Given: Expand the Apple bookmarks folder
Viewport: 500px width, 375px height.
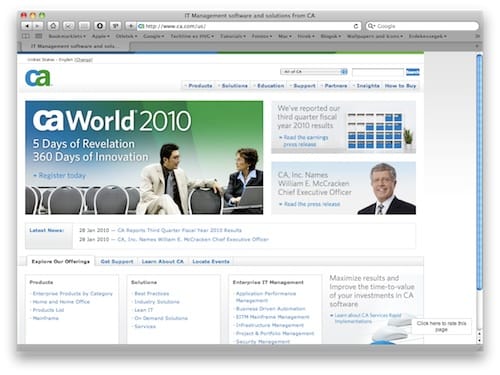Looking at the screenshot, I should [x=100, y=36].
